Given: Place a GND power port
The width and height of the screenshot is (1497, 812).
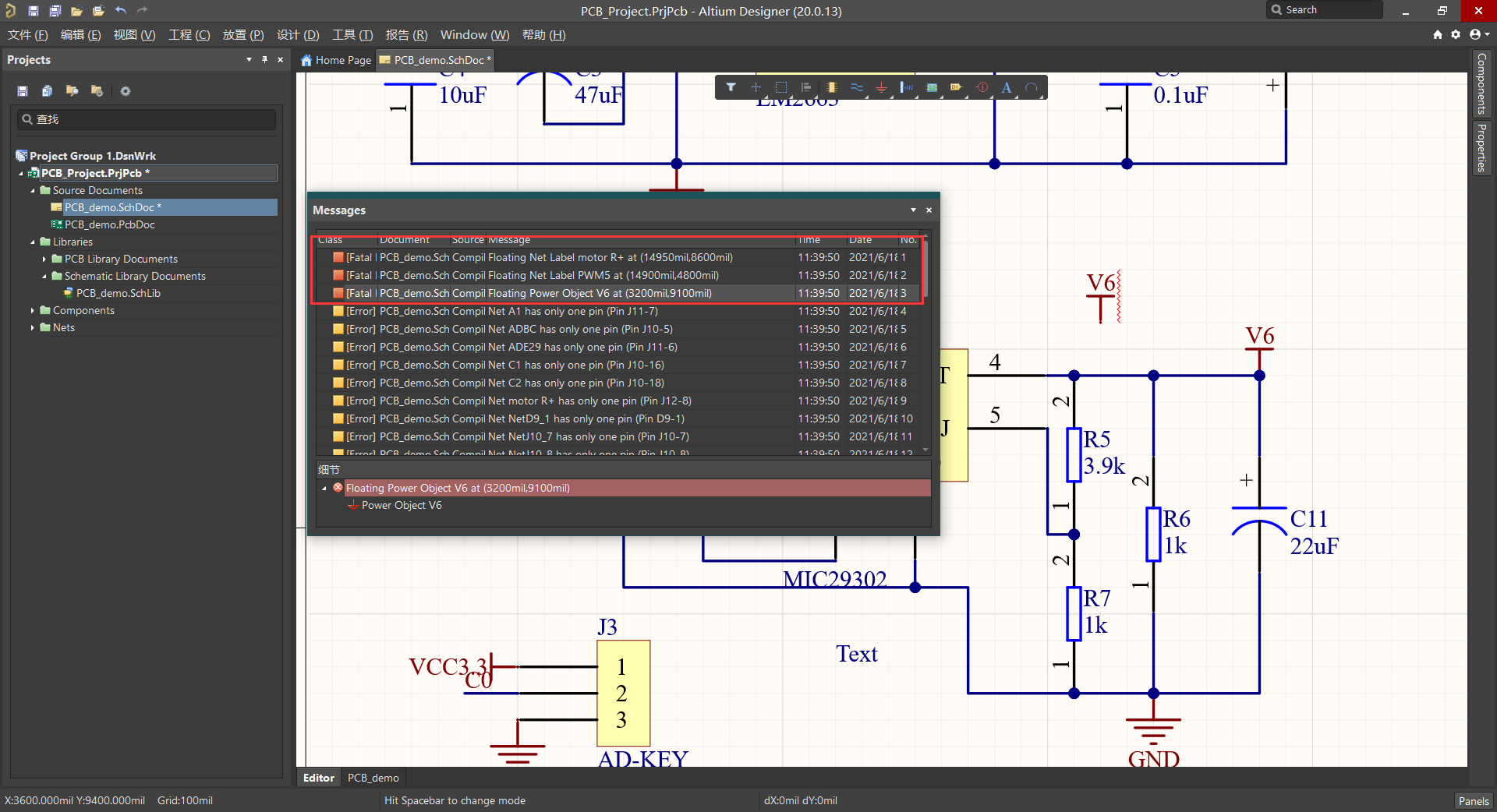Looking at the screenshot, I should click(x=882, y=88).
